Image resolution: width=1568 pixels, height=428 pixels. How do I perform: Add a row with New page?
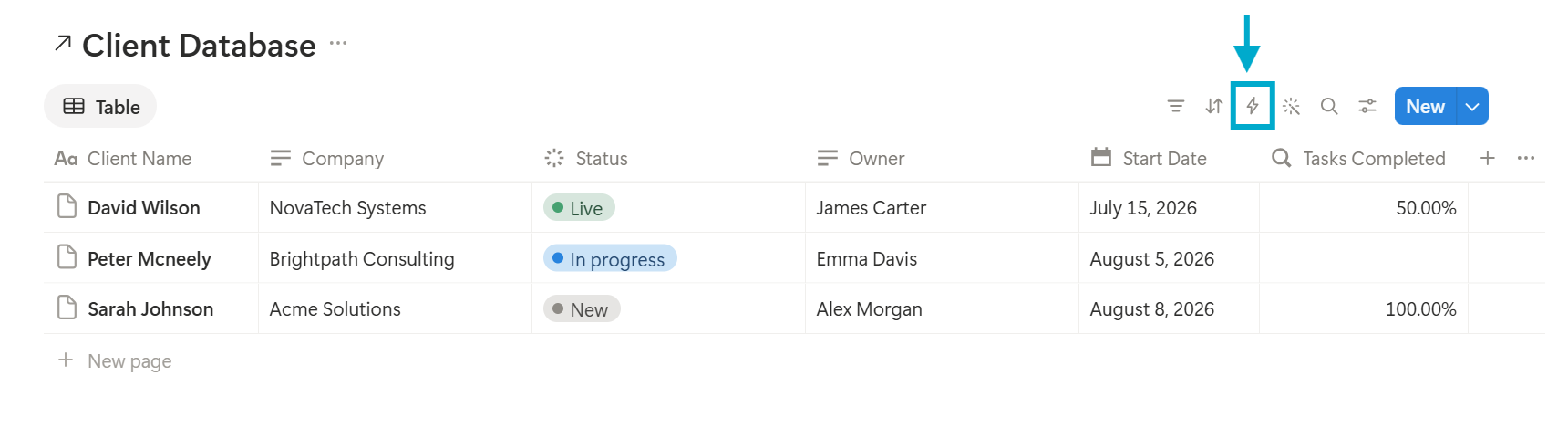115,360
